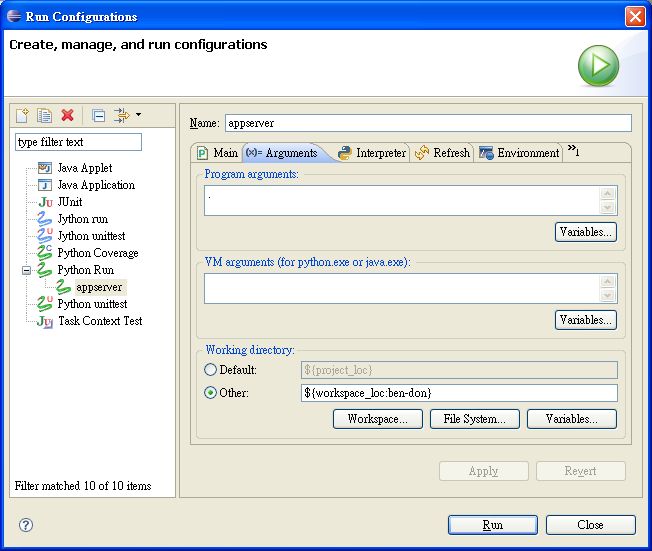Show hidden tabs via chevron

(573, 151)
